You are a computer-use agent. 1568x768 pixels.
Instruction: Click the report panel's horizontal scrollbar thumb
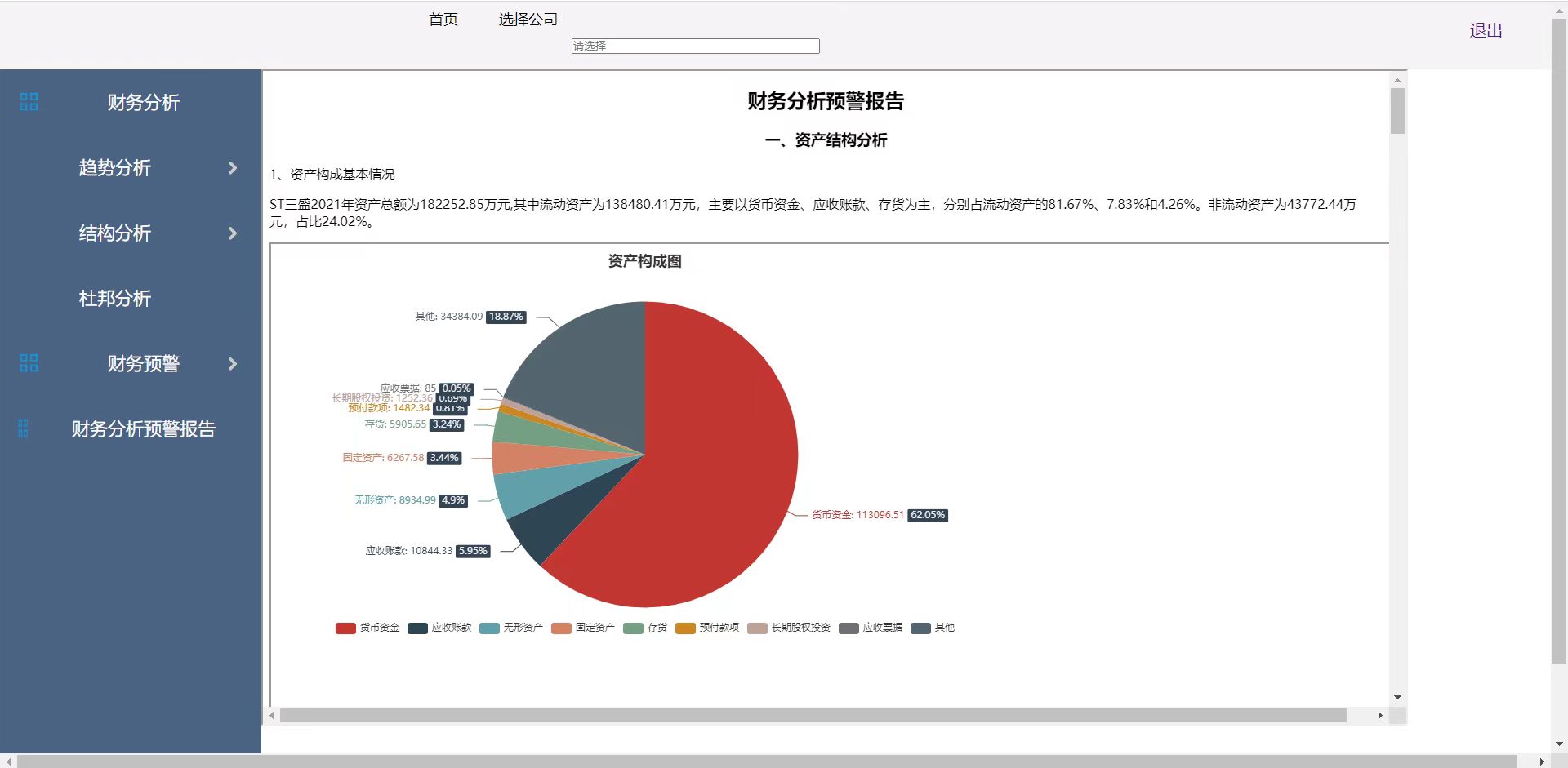click(x=813, y=716)
